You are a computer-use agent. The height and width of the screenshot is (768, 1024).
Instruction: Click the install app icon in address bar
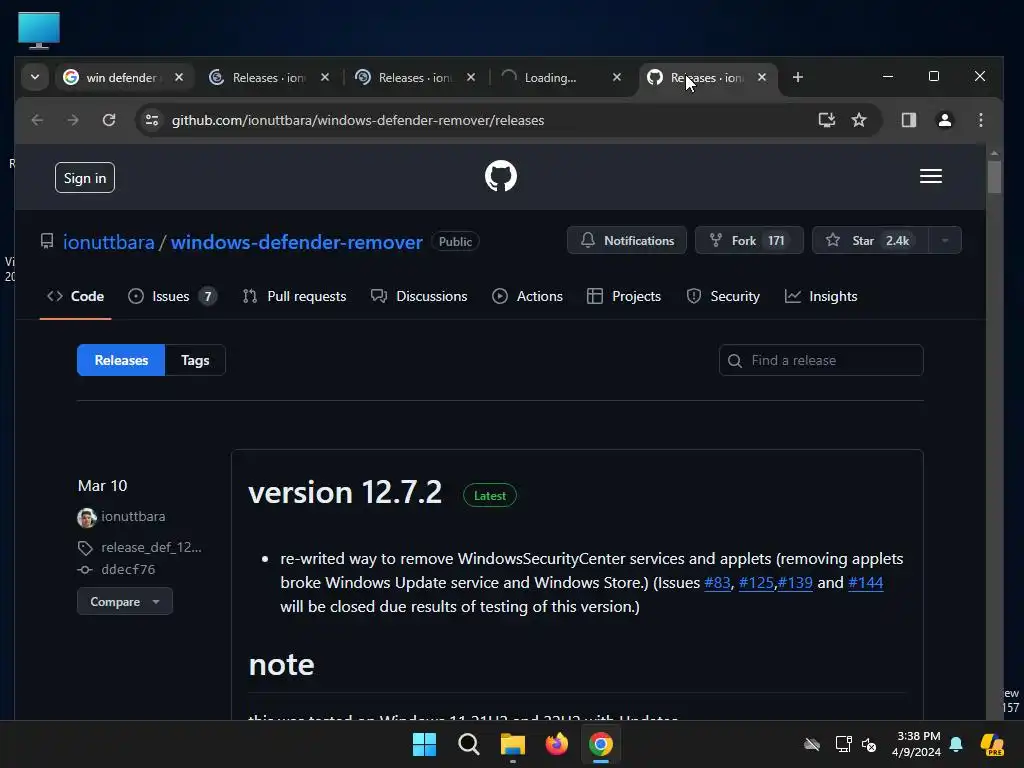827,120
